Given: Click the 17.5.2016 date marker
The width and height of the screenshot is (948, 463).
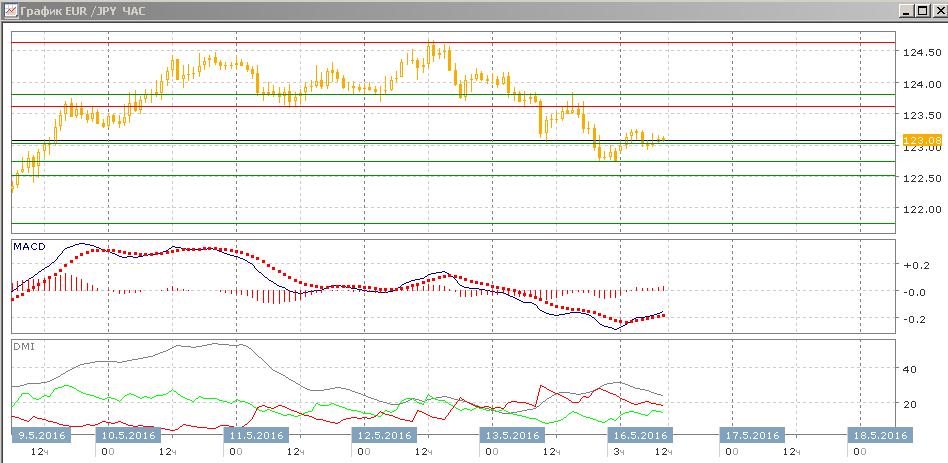Looking at the screenshot, I should coord(752,435).
